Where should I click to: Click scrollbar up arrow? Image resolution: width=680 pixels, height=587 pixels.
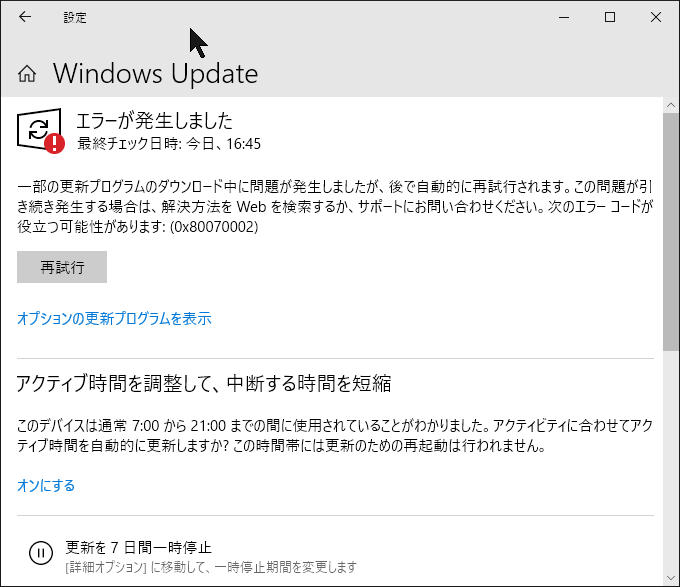[x=671, y=105]
